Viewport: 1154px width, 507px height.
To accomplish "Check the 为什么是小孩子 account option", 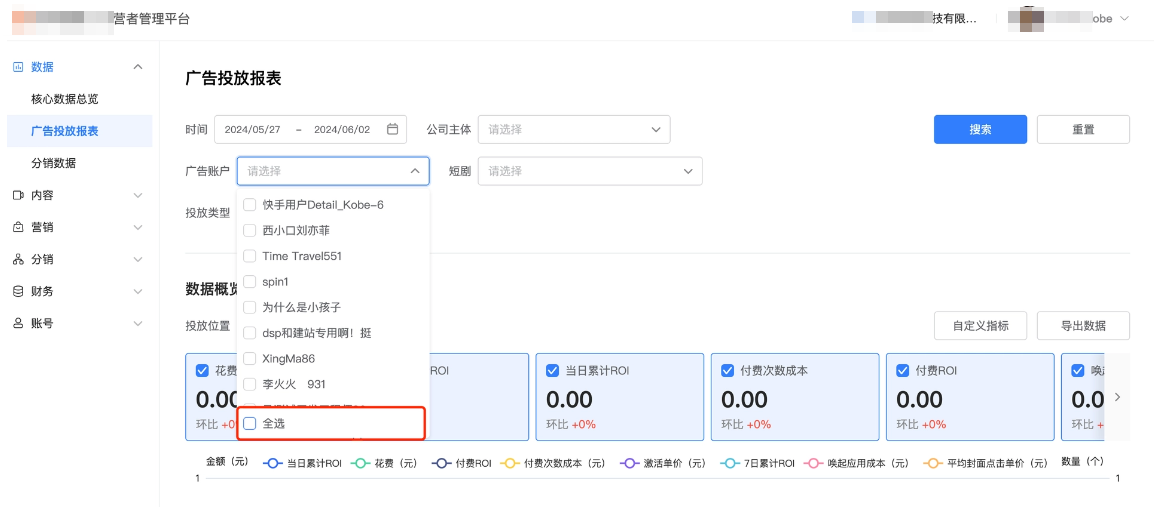I will tap(249, 307).
